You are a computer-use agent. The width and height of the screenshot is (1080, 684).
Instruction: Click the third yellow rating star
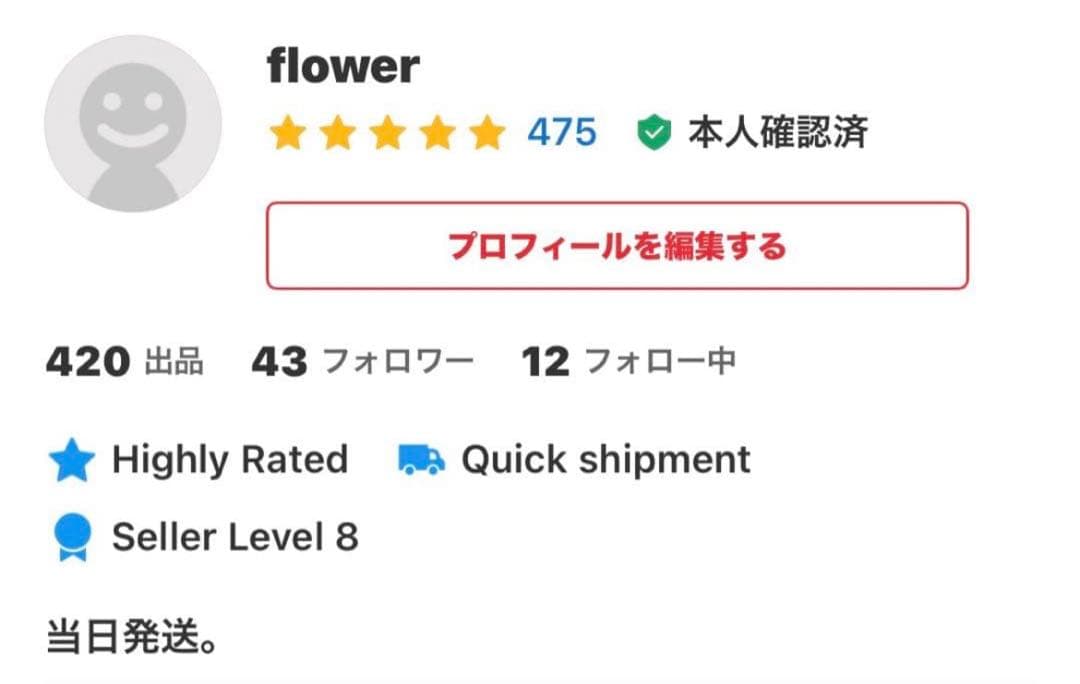click(x=387, y=133)
